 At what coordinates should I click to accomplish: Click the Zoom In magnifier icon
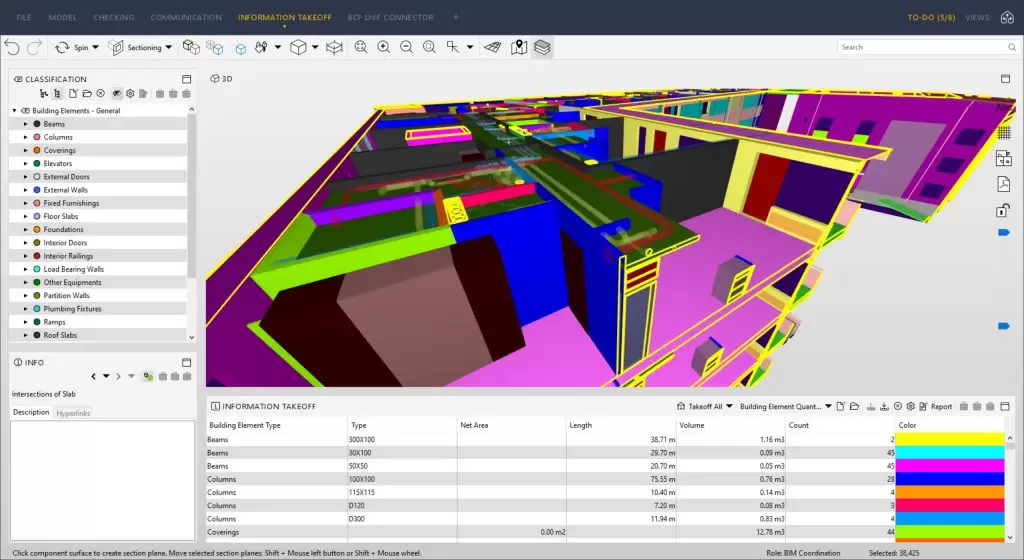[x=383, y=47]
